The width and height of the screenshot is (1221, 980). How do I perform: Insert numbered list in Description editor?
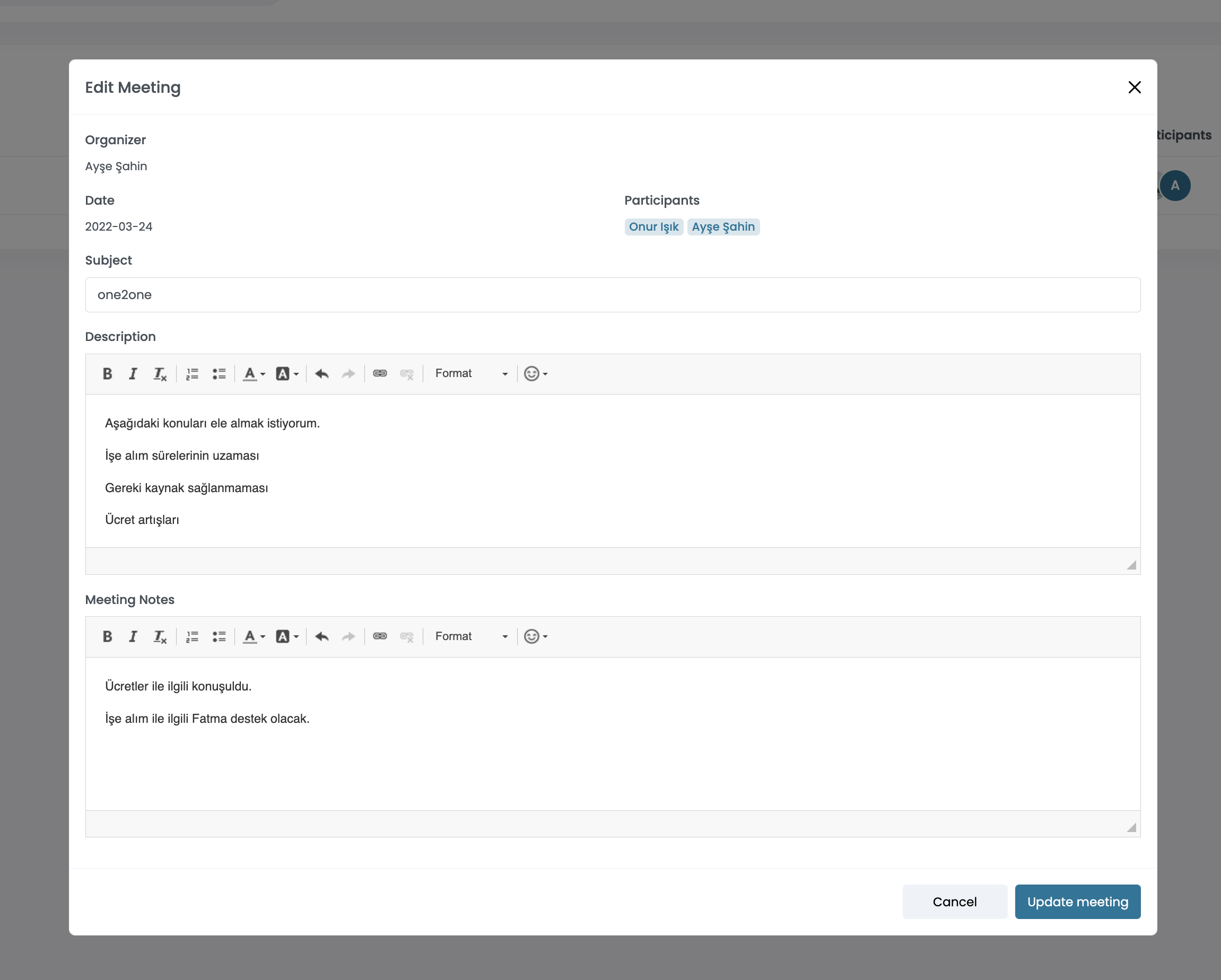coord(192,374)
